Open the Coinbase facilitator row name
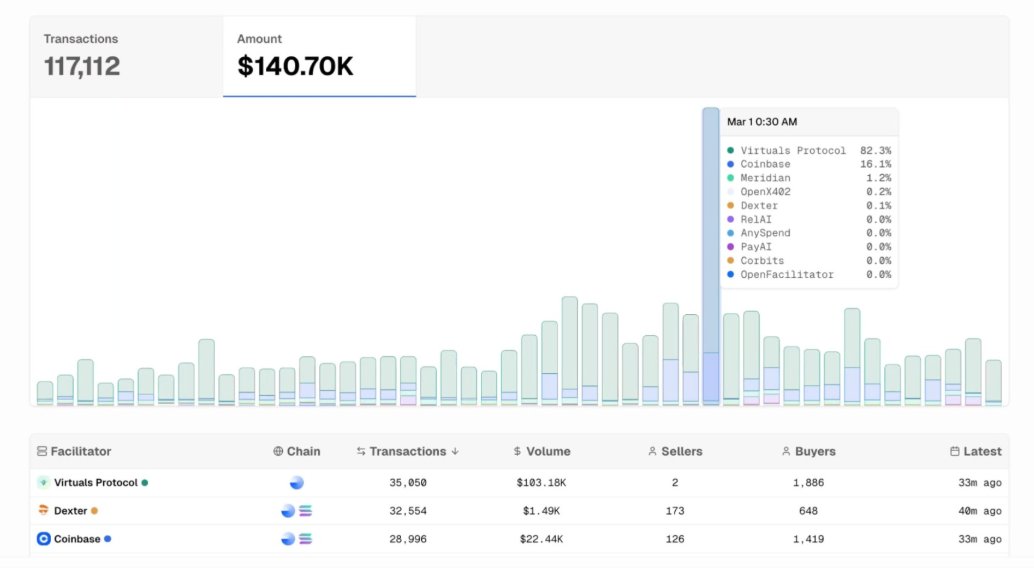 point(77,539)
